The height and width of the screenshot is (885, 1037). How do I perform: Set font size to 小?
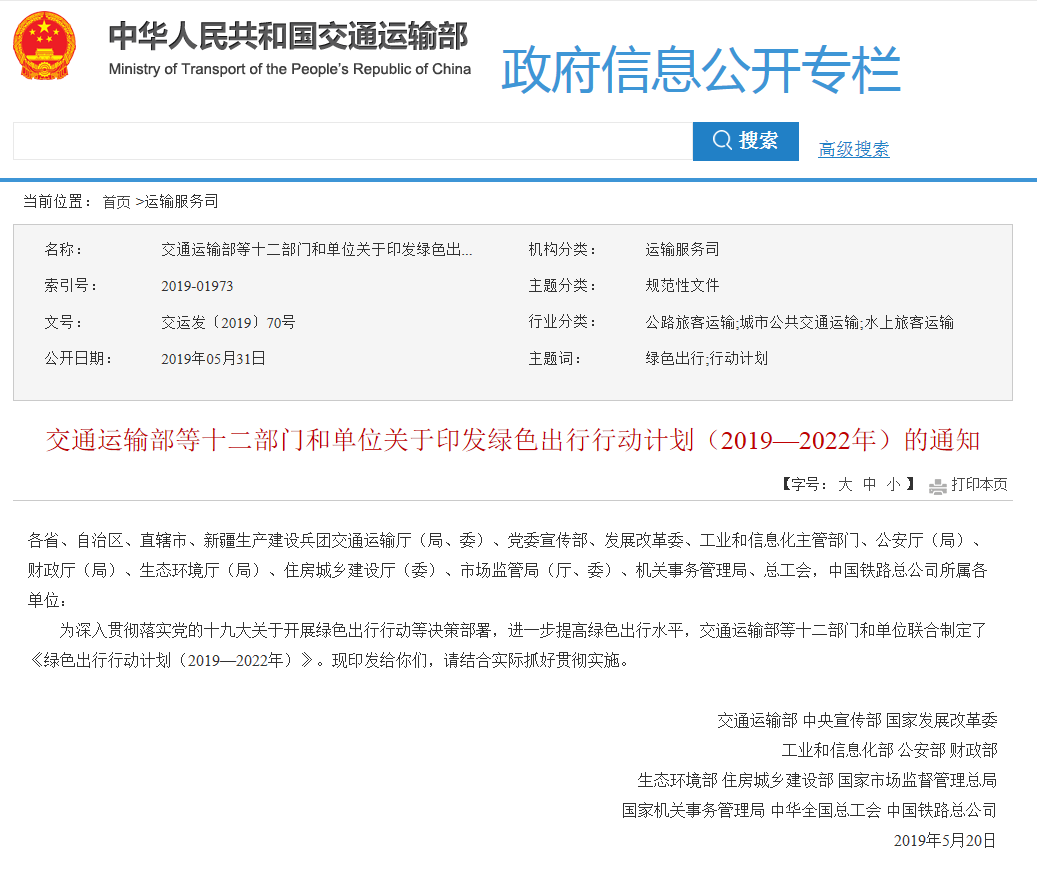893,484
